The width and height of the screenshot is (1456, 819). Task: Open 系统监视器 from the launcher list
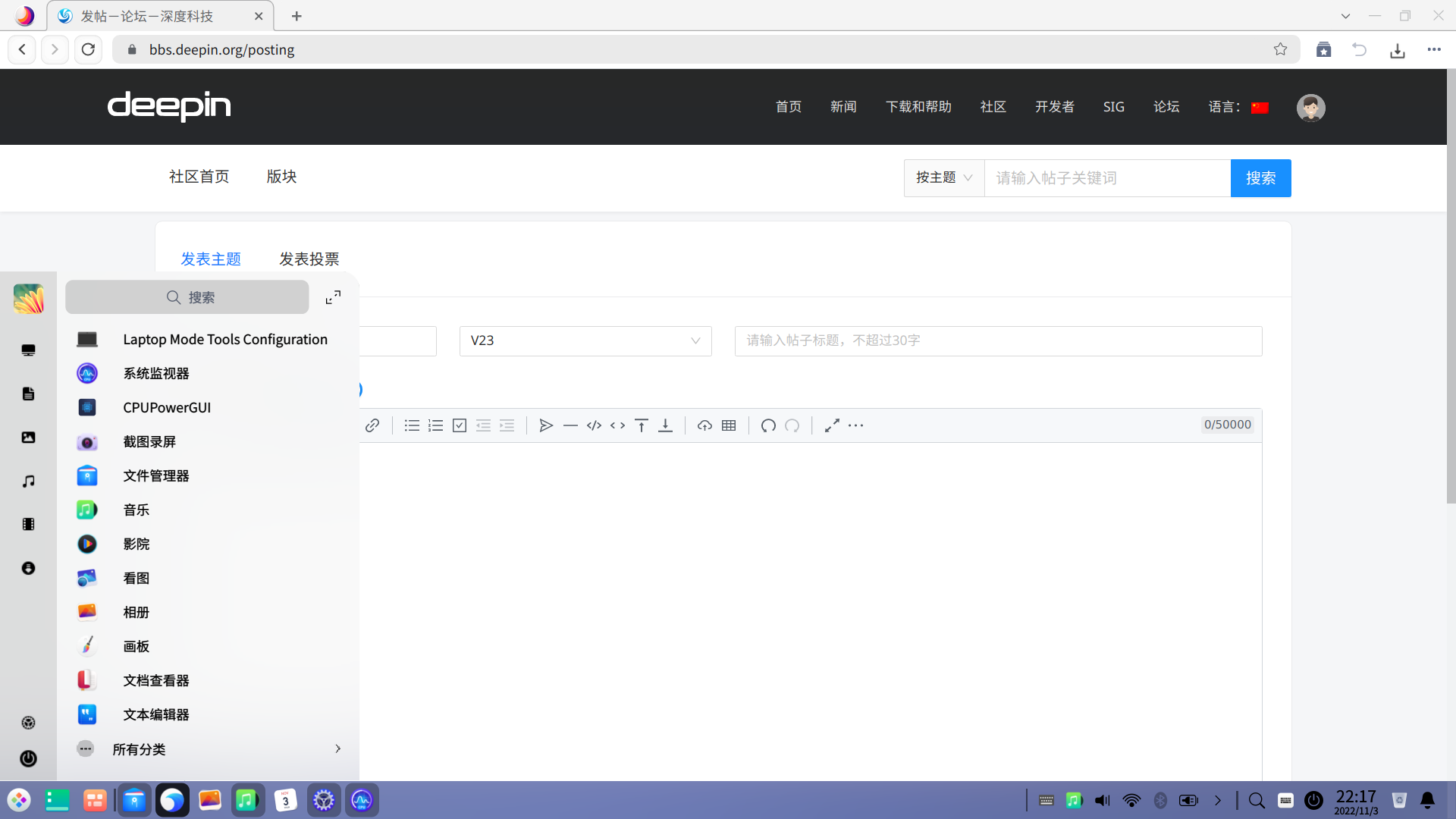click(x=156, y=373)
